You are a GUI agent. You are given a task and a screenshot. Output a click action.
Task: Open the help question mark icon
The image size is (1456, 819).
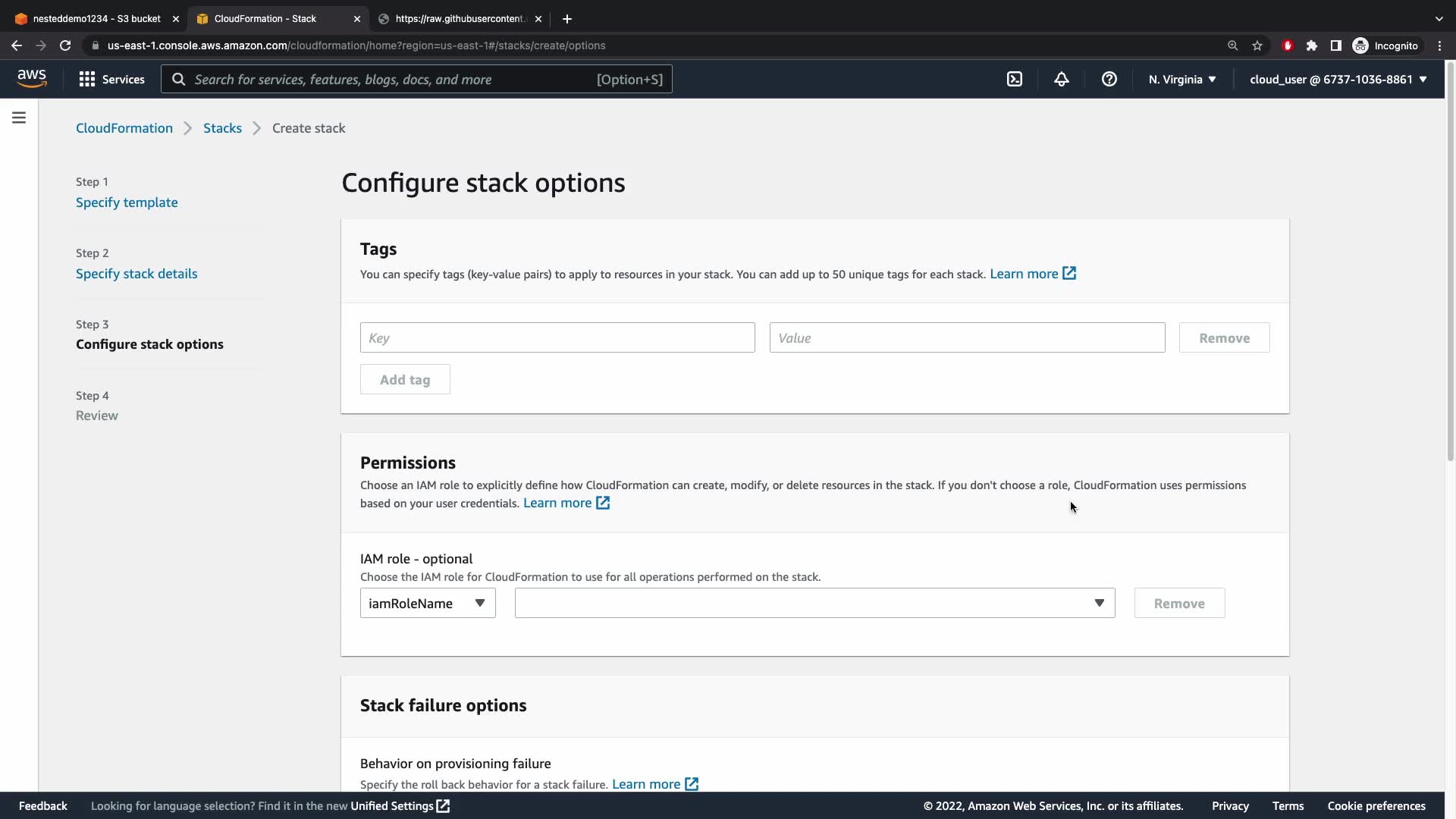tap(1109, 79)
